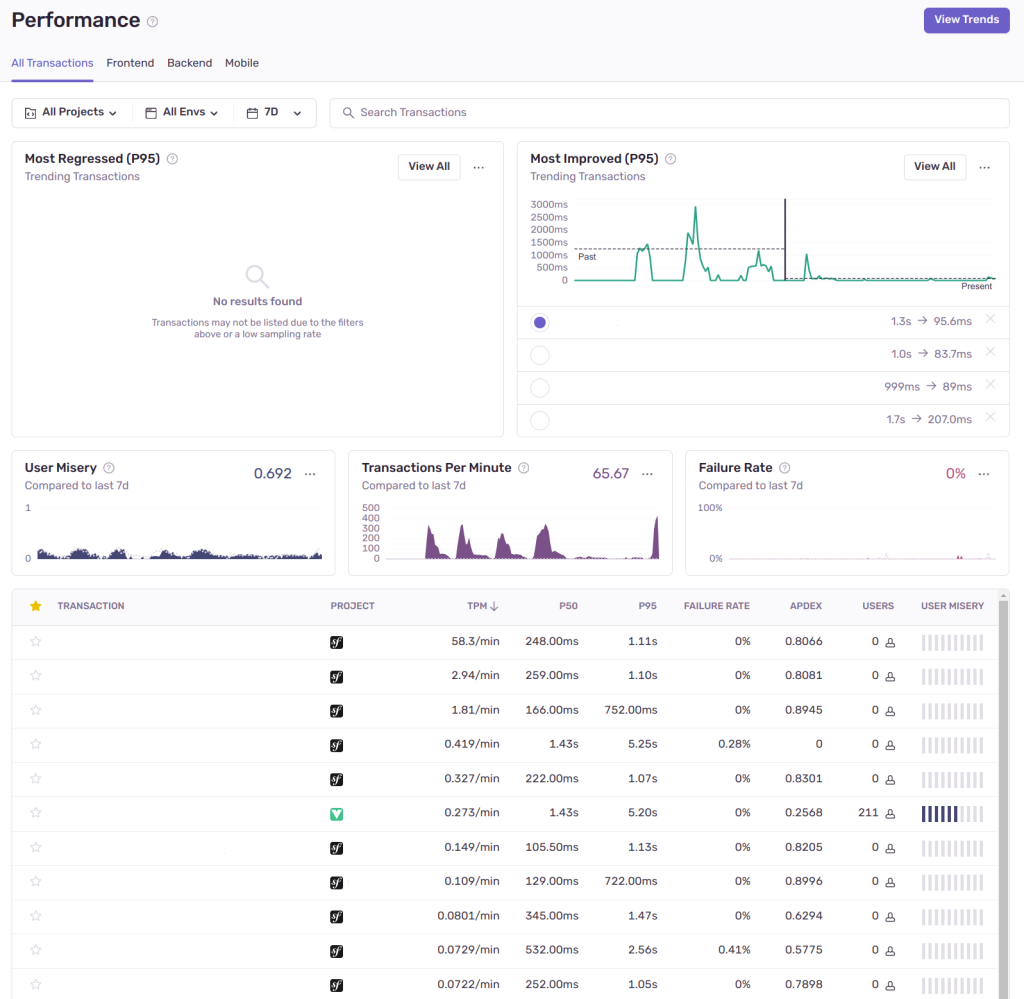Open the All Envs environment dropdown
Screen dimensions: 1024x999
(x=182, y=113)
